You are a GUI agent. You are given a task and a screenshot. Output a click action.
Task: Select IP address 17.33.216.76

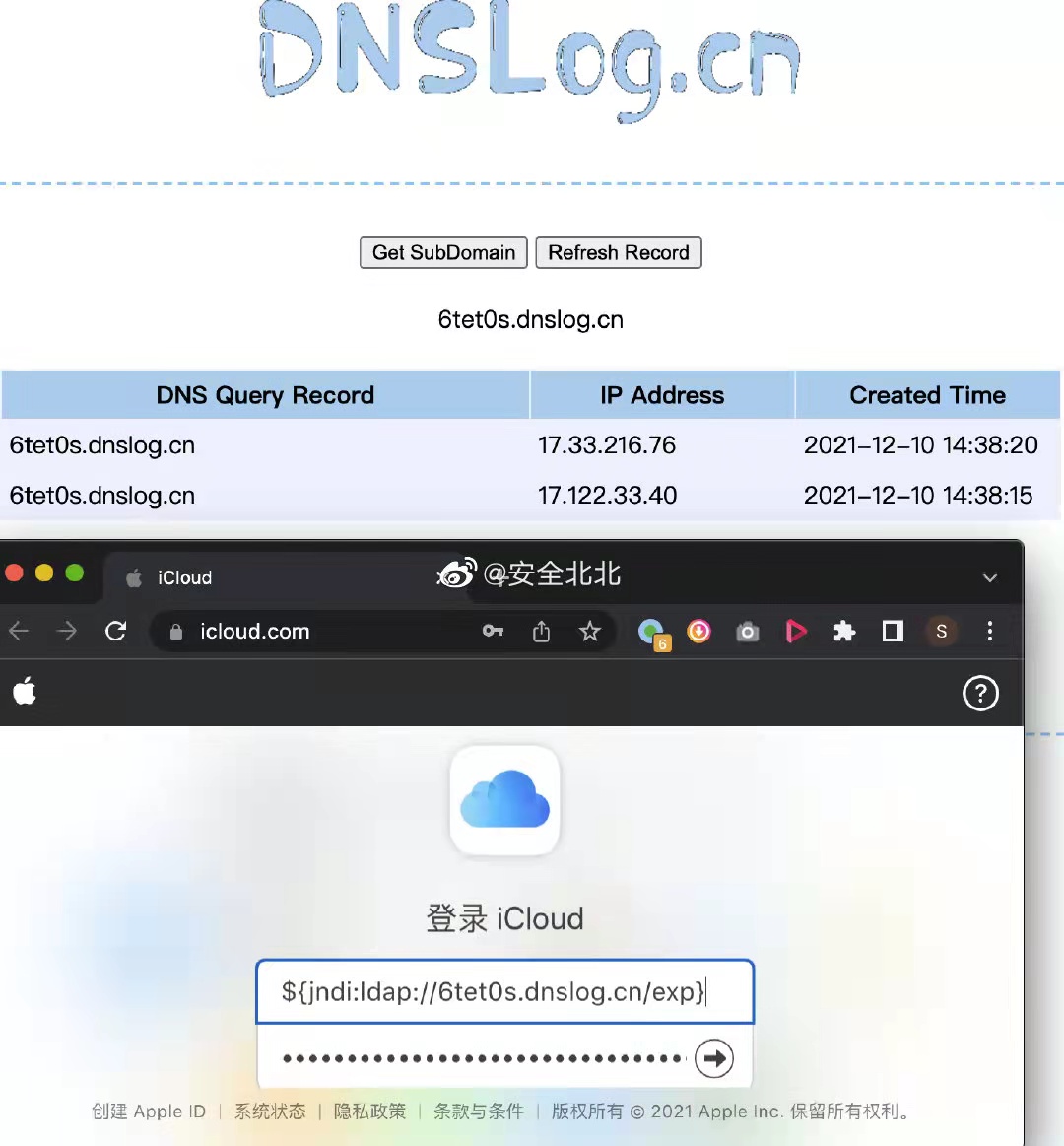[x=607, y=445]
